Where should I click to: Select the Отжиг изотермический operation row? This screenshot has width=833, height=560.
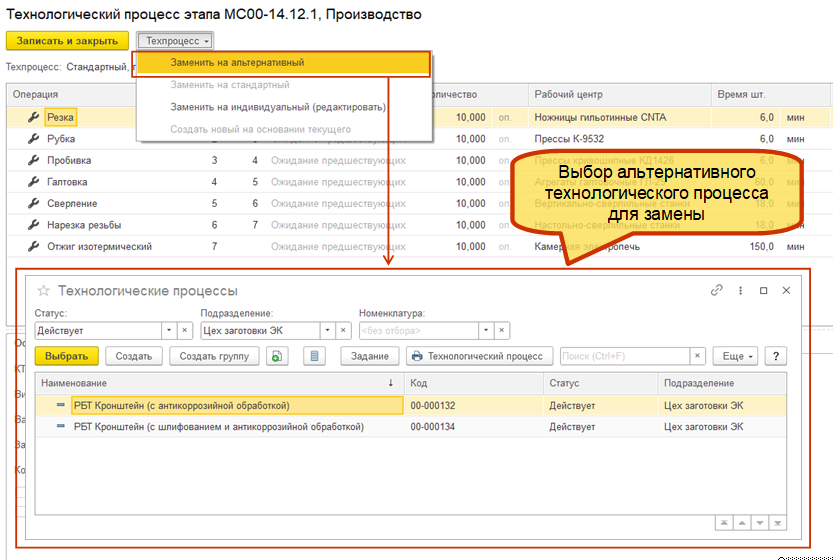99,247
